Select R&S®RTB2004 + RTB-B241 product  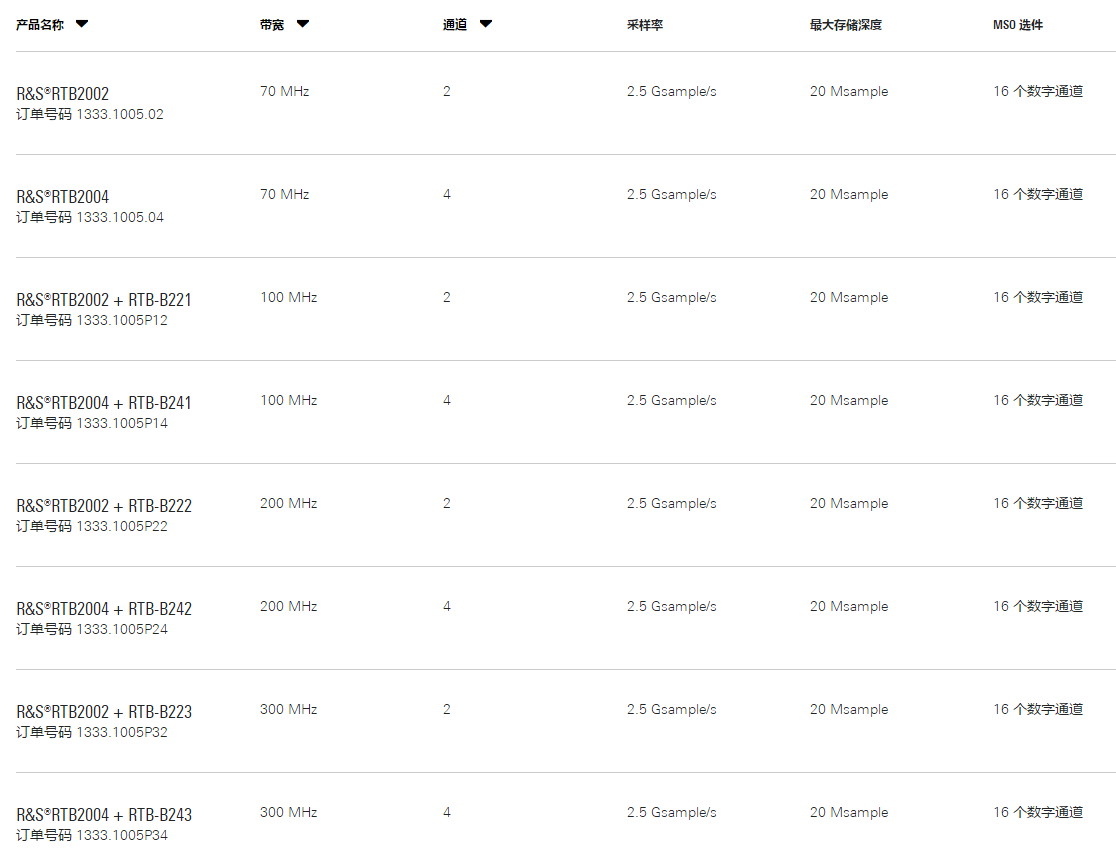tap(104, 403)
